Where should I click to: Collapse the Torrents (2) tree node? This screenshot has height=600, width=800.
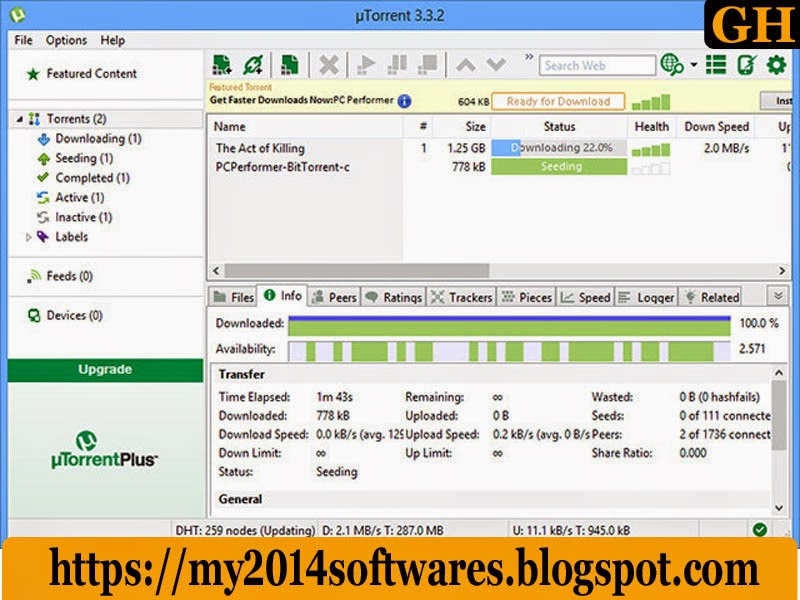coord(19,119)
